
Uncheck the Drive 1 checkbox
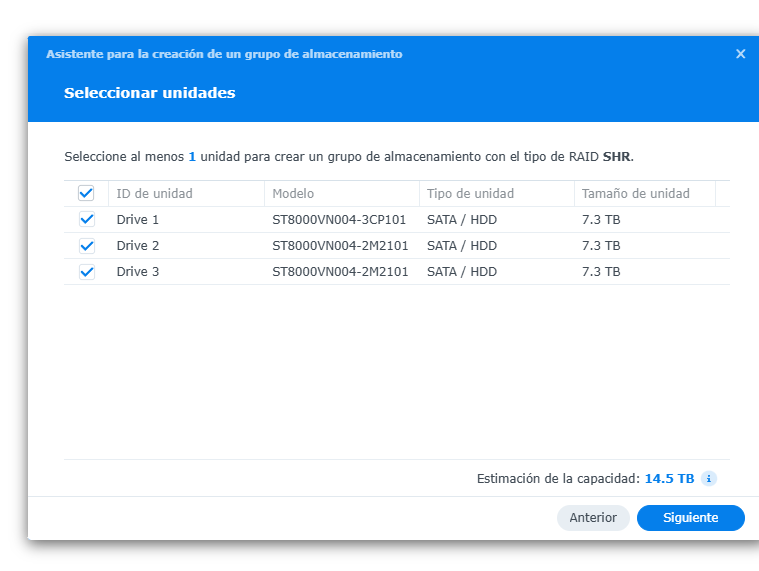click(86, 219)
